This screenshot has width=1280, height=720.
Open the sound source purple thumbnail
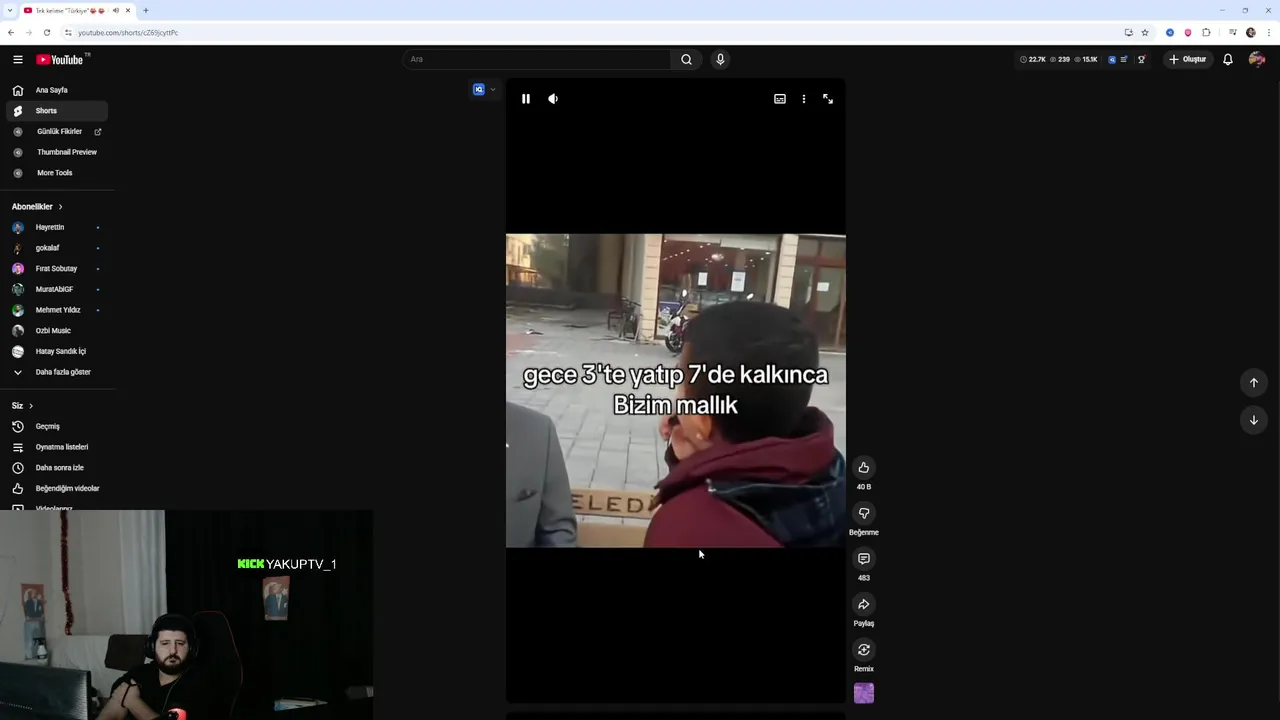[864, 693]
